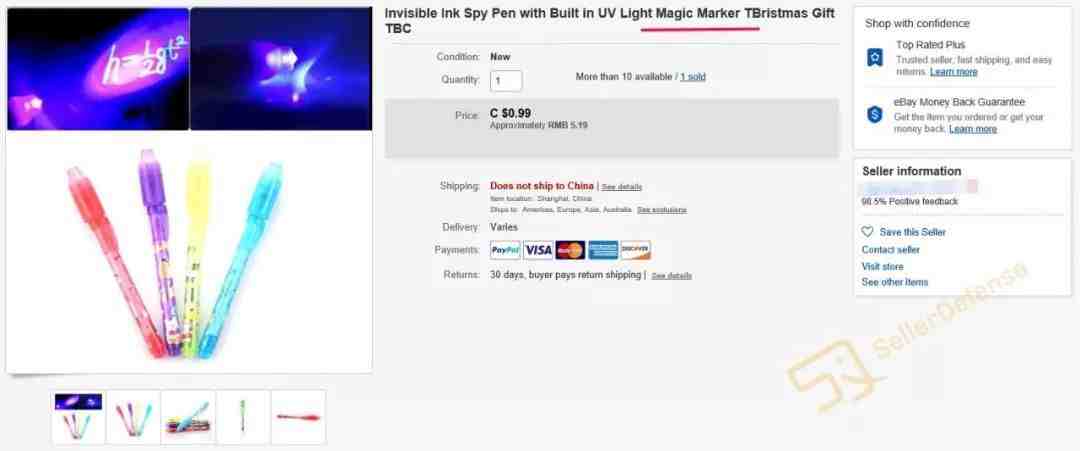Click Learn more under Top Rated Plus
The image size is (1080, 451).
click(x=953, y=72)
